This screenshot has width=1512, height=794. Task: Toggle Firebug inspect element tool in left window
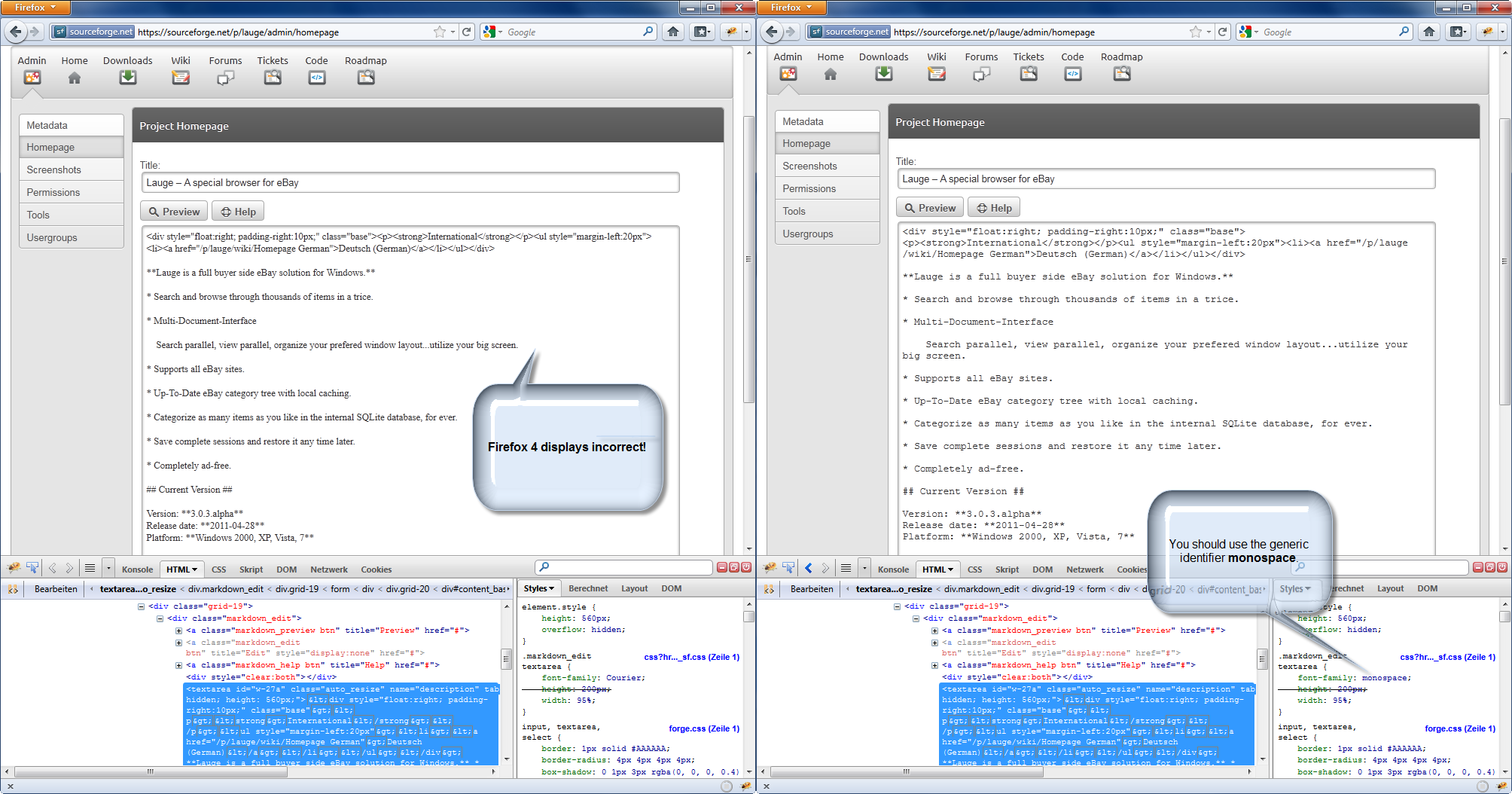[x=32, y=569]
